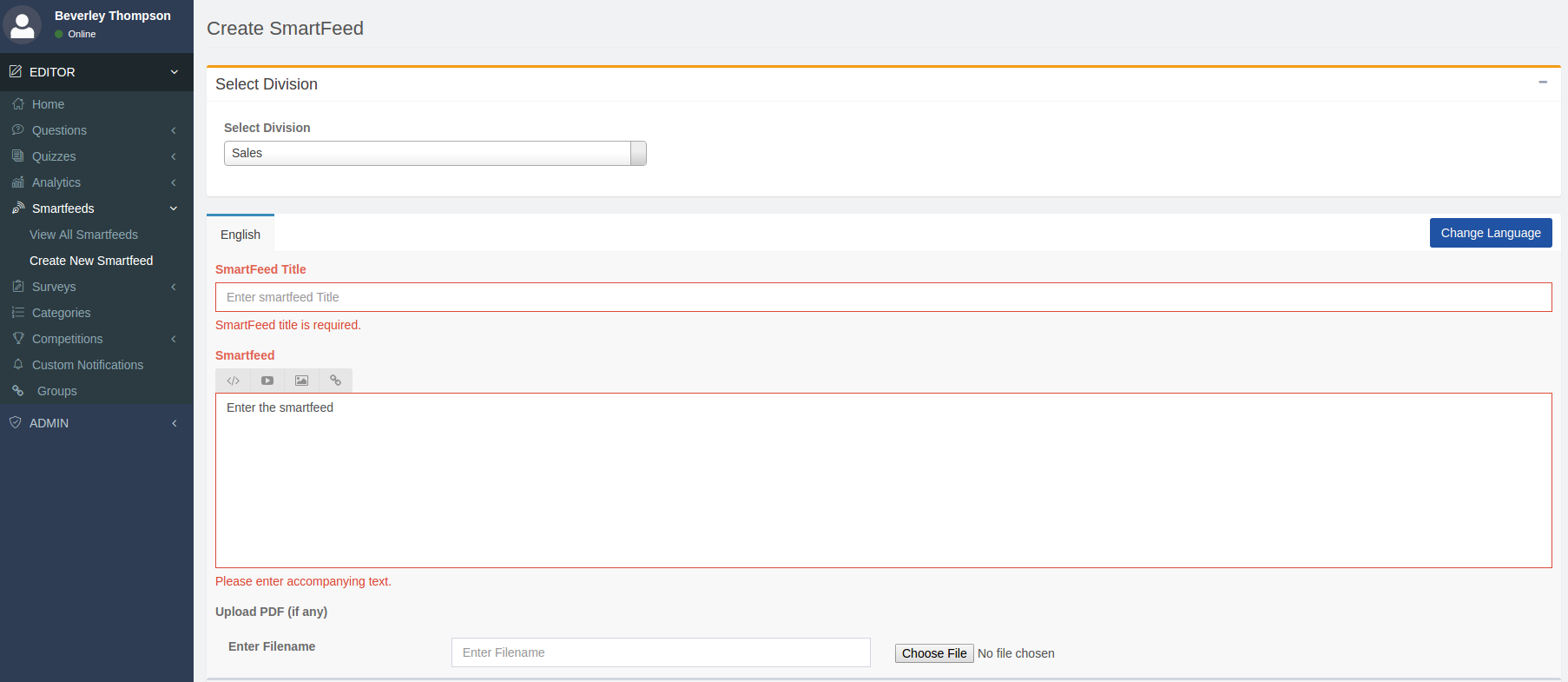The image size is (1568, 682).
Task: Open View All Smartfeeds
Action: pos(83,235)
